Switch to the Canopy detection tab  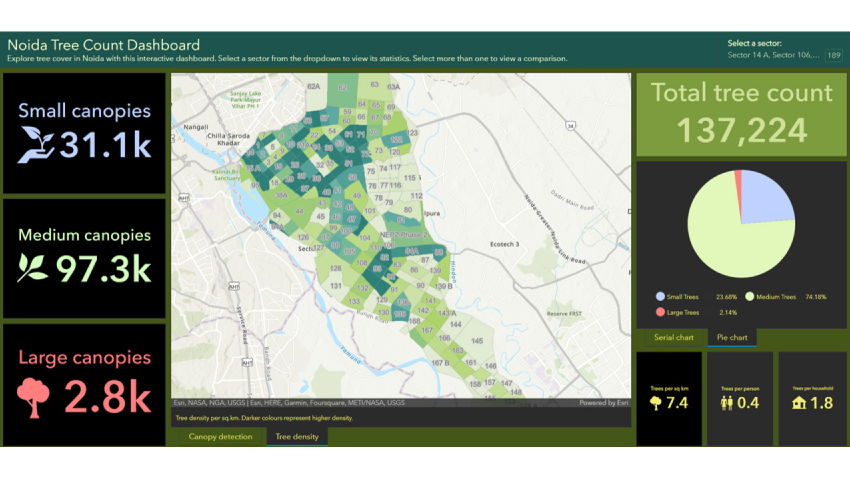[220, 437]
